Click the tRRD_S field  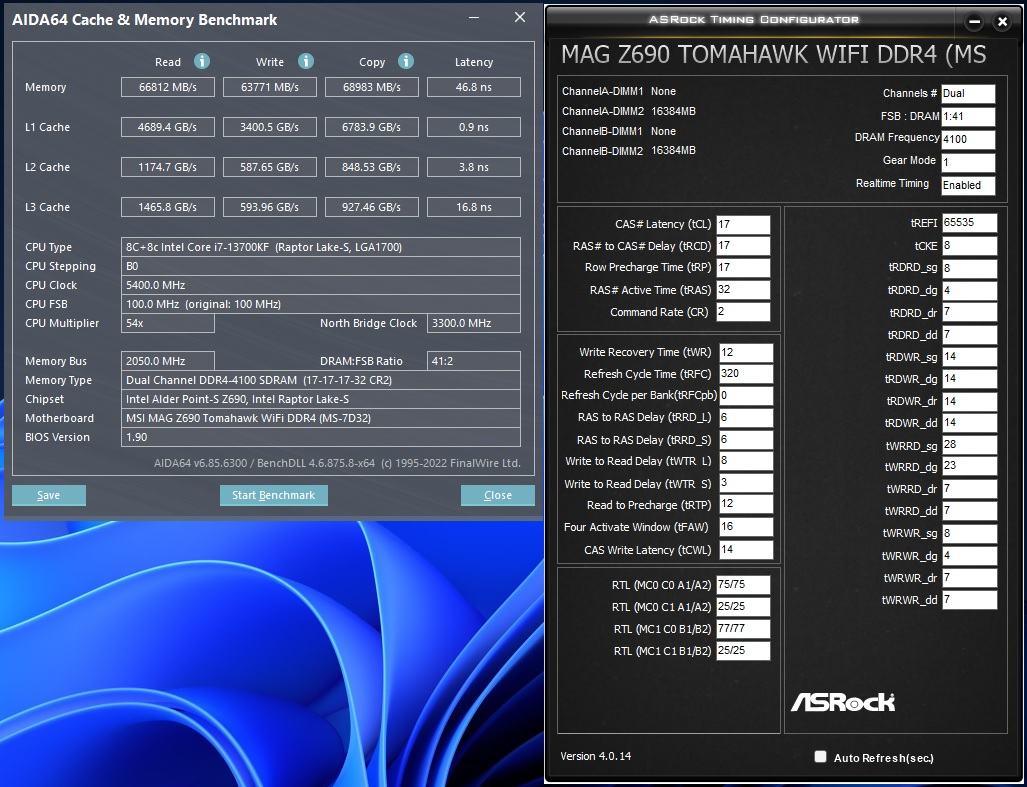click(746, 440)
